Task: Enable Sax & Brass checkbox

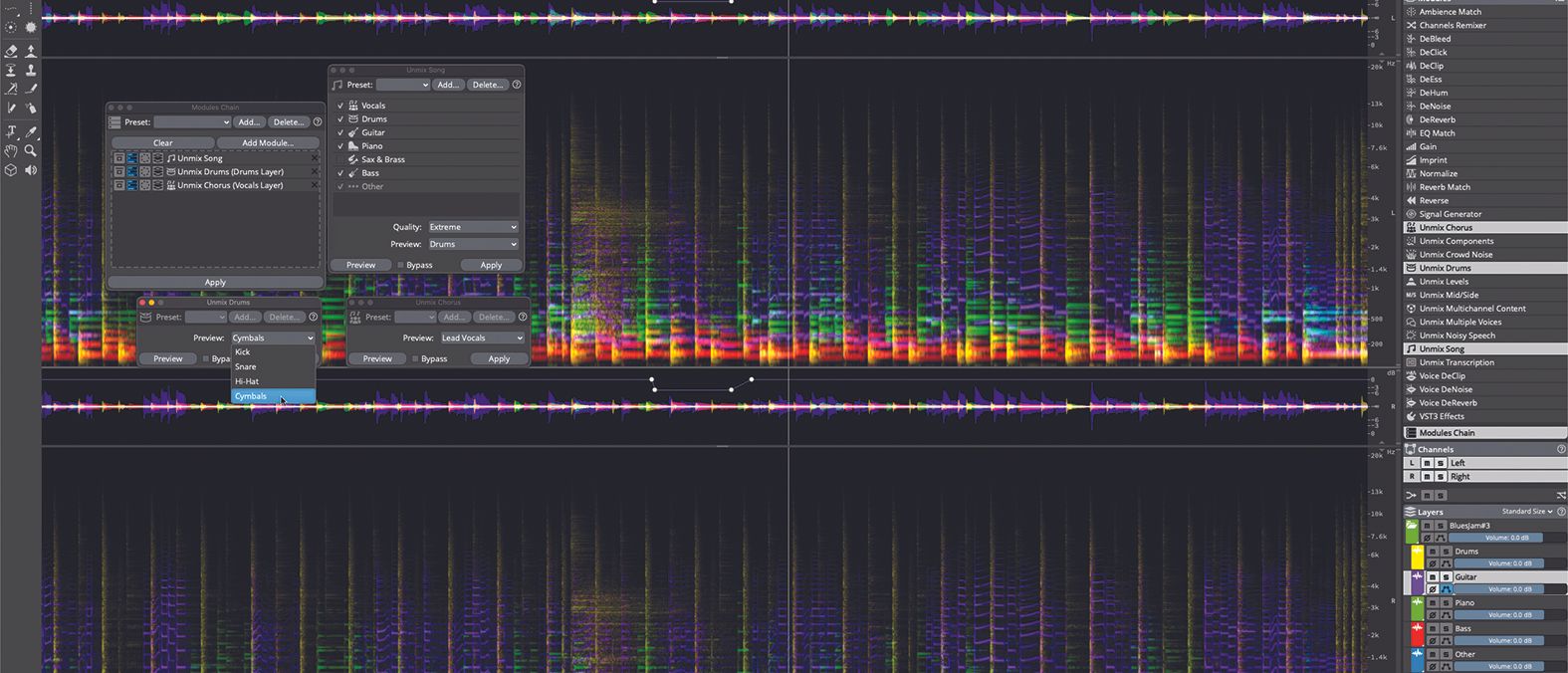Action: [x=340, y=159]
